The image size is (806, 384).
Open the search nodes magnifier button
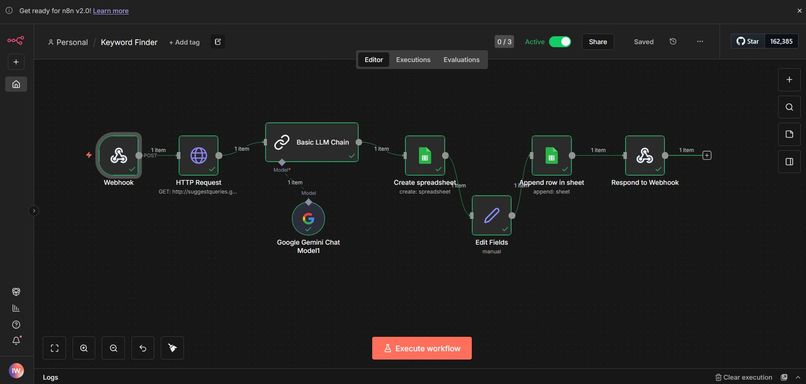click(789, 107)
